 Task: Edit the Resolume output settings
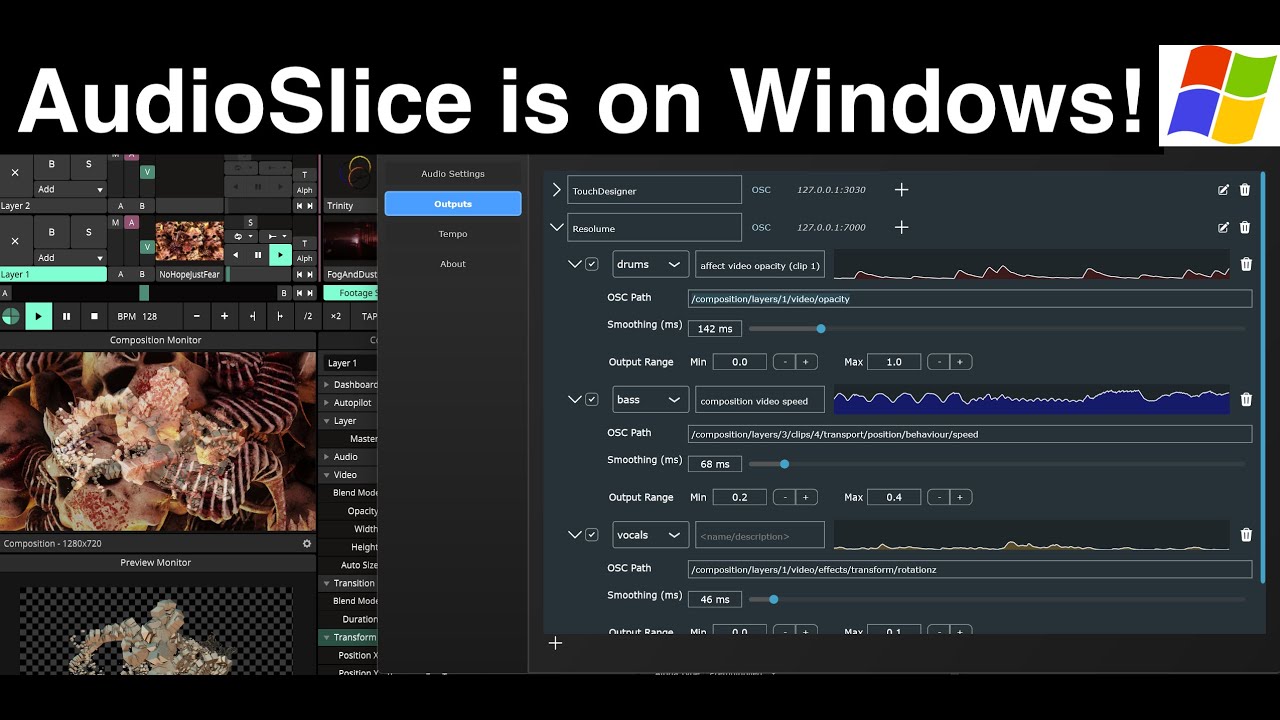click(x=1223, y=227)
